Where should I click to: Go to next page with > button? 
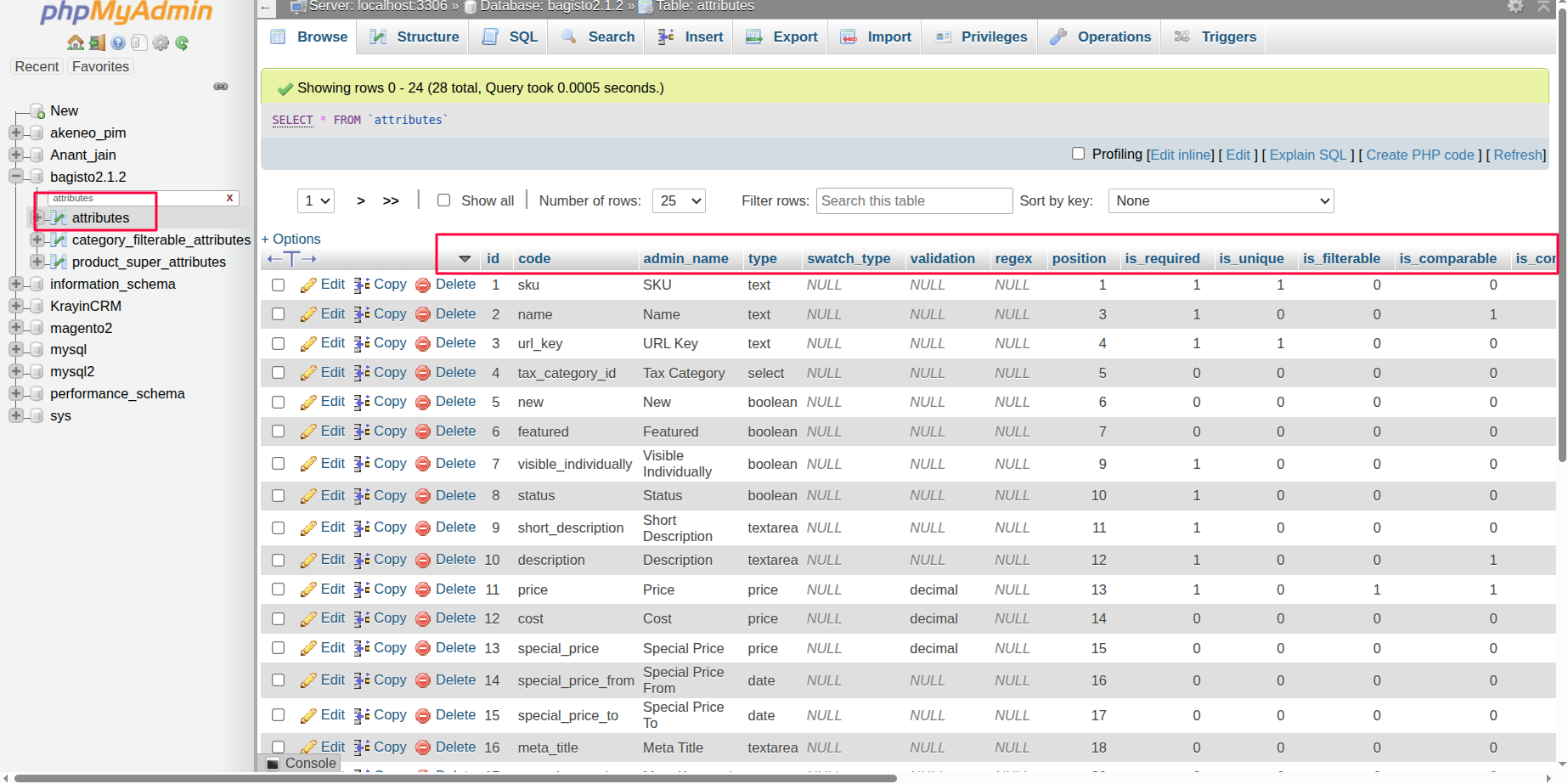(361, 200)
